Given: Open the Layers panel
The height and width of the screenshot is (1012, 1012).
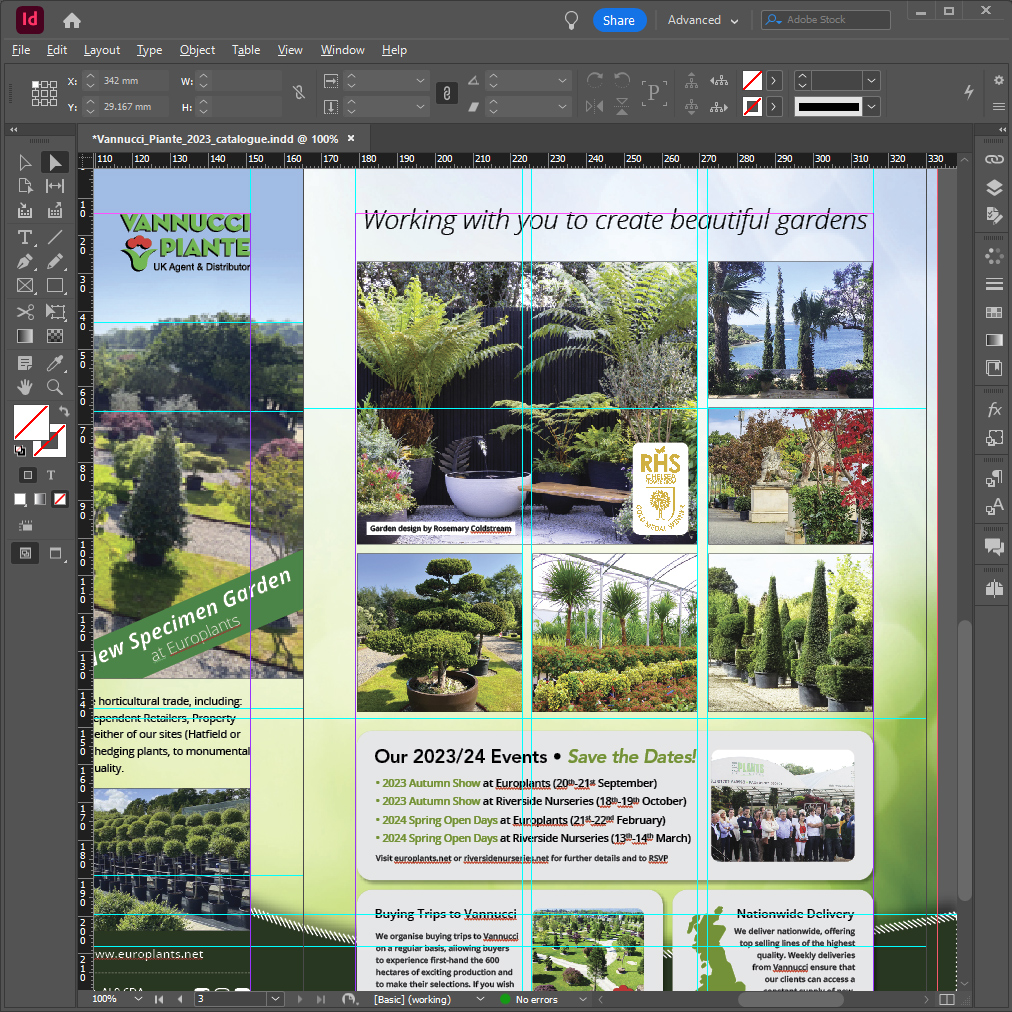Looking at the screenshot, I should point(994,188).
